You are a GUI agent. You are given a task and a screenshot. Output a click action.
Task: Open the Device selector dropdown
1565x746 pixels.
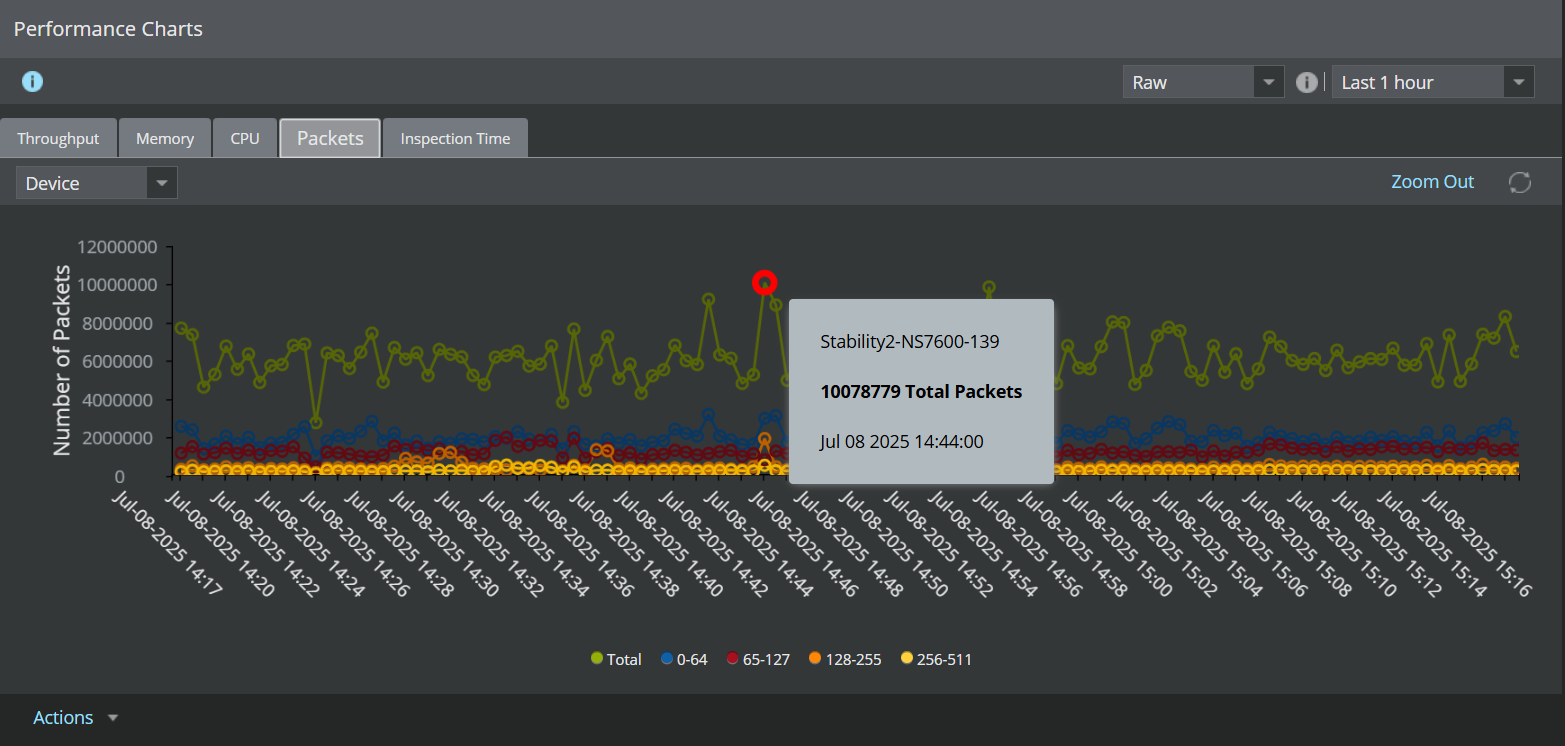(97, 183)
